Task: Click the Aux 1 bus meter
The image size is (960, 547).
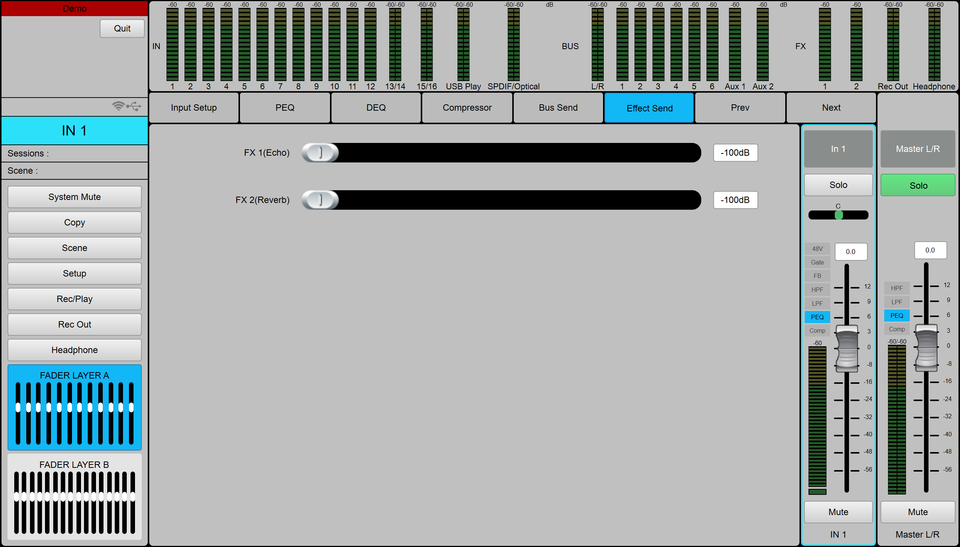Action: pos(735,45)
